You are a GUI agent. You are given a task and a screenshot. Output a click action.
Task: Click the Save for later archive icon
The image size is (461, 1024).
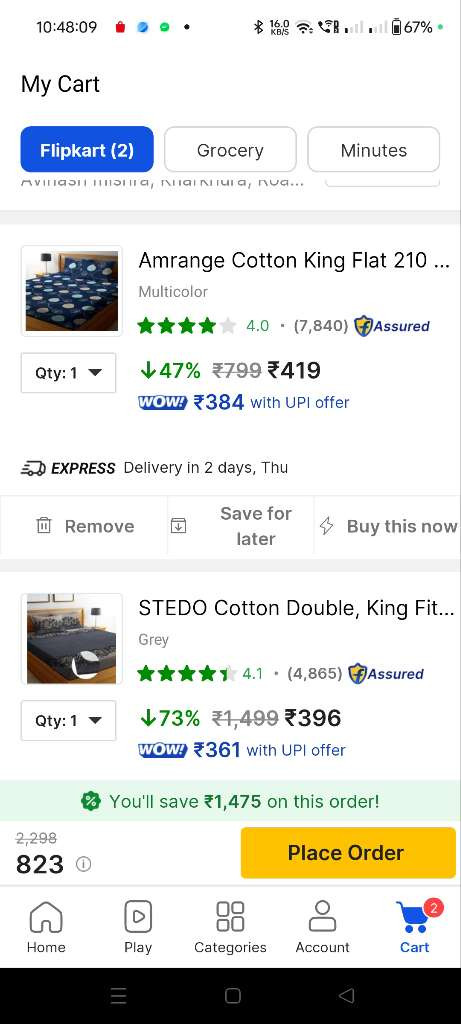click(178, 525)
